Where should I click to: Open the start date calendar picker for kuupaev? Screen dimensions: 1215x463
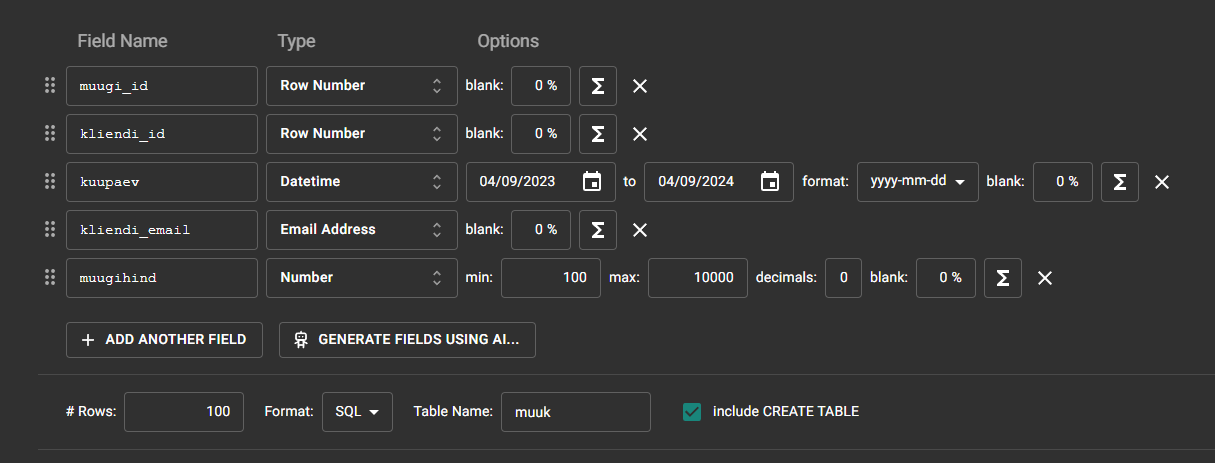pos(592,182)
